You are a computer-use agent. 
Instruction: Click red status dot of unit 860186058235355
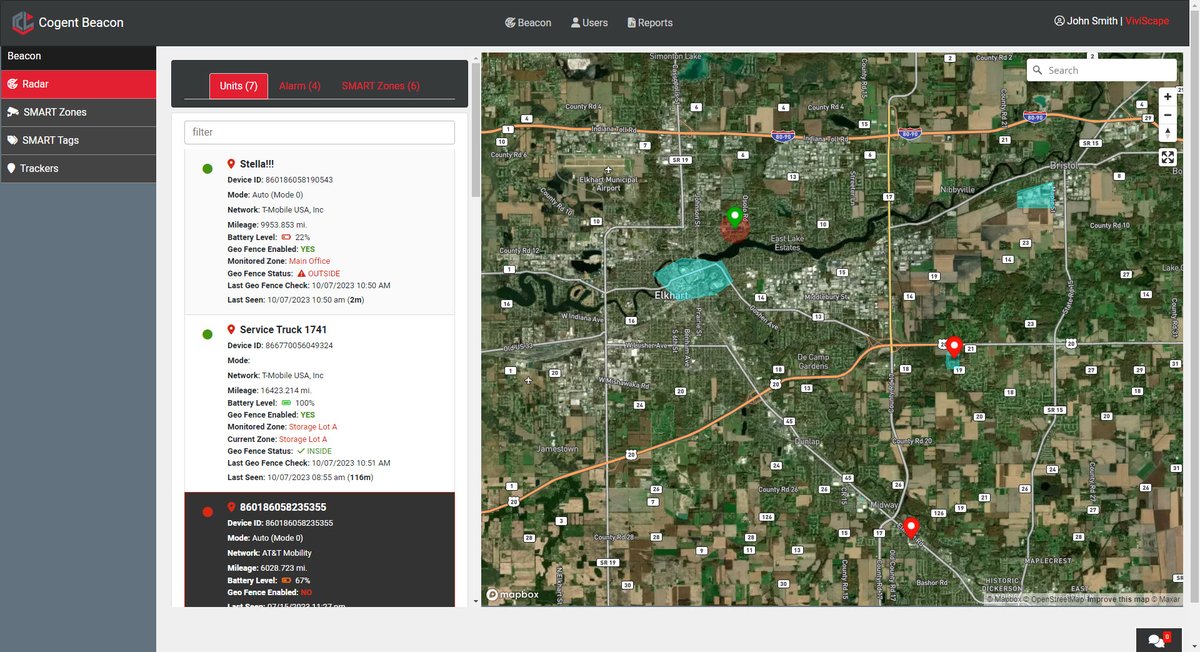click(207, 512)
